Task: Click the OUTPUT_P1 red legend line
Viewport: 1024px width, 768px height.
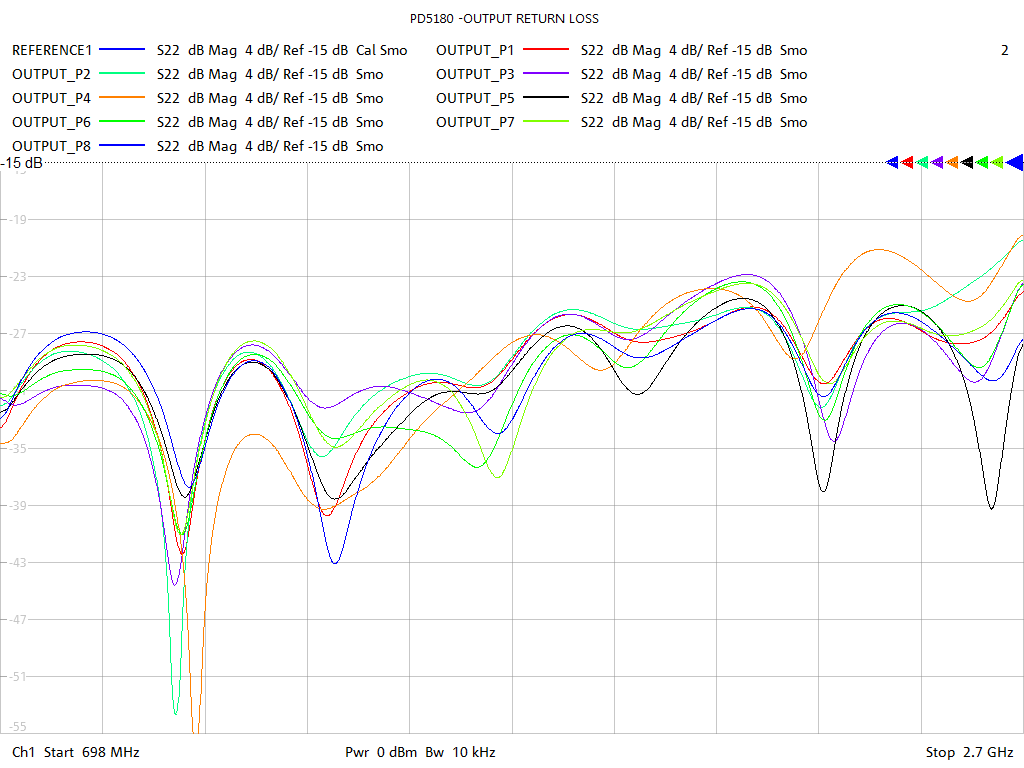Action: (x=546, y=50)
